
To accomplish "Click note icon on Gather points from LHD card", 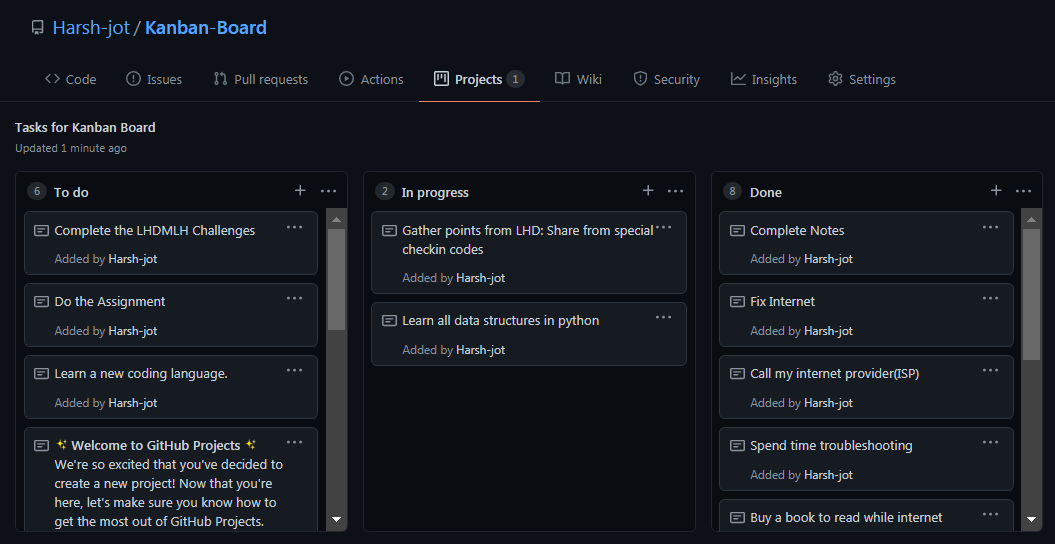I will (389, 231).
